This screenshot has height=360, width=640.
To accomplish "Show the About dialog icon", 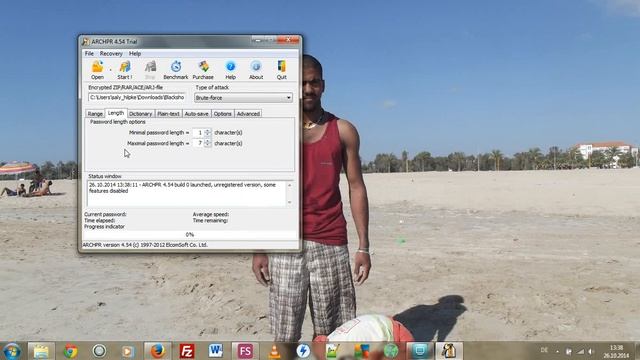I will point(256,70).
